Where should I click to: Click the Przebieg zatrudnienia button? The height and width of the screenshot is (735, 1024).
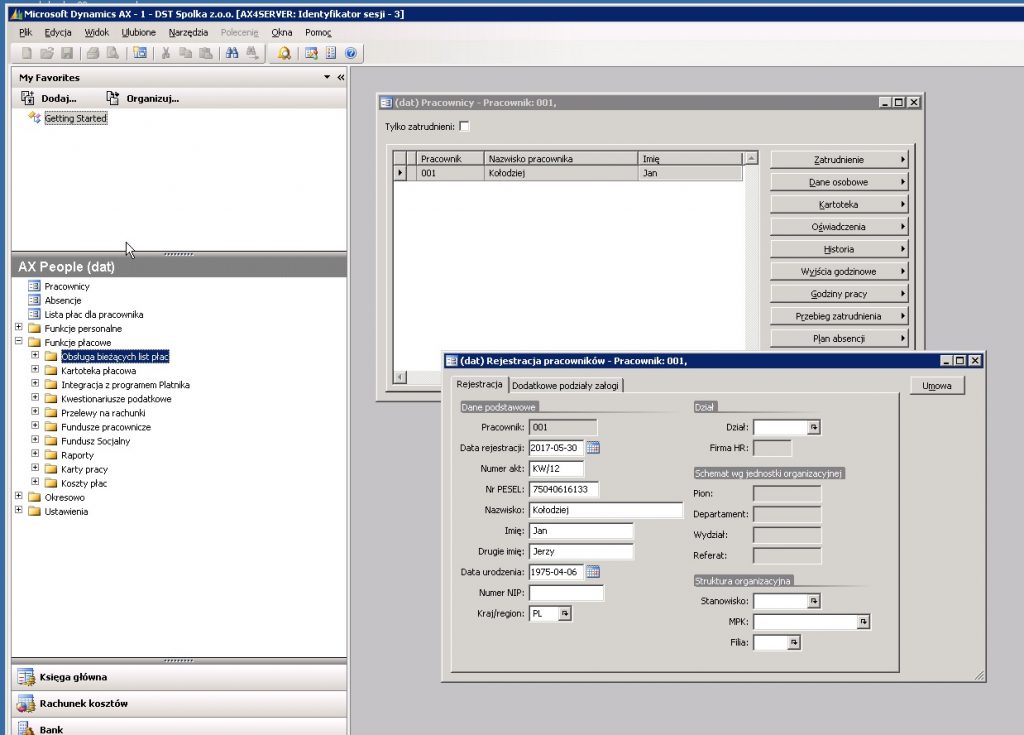click(x=839, y=316)
